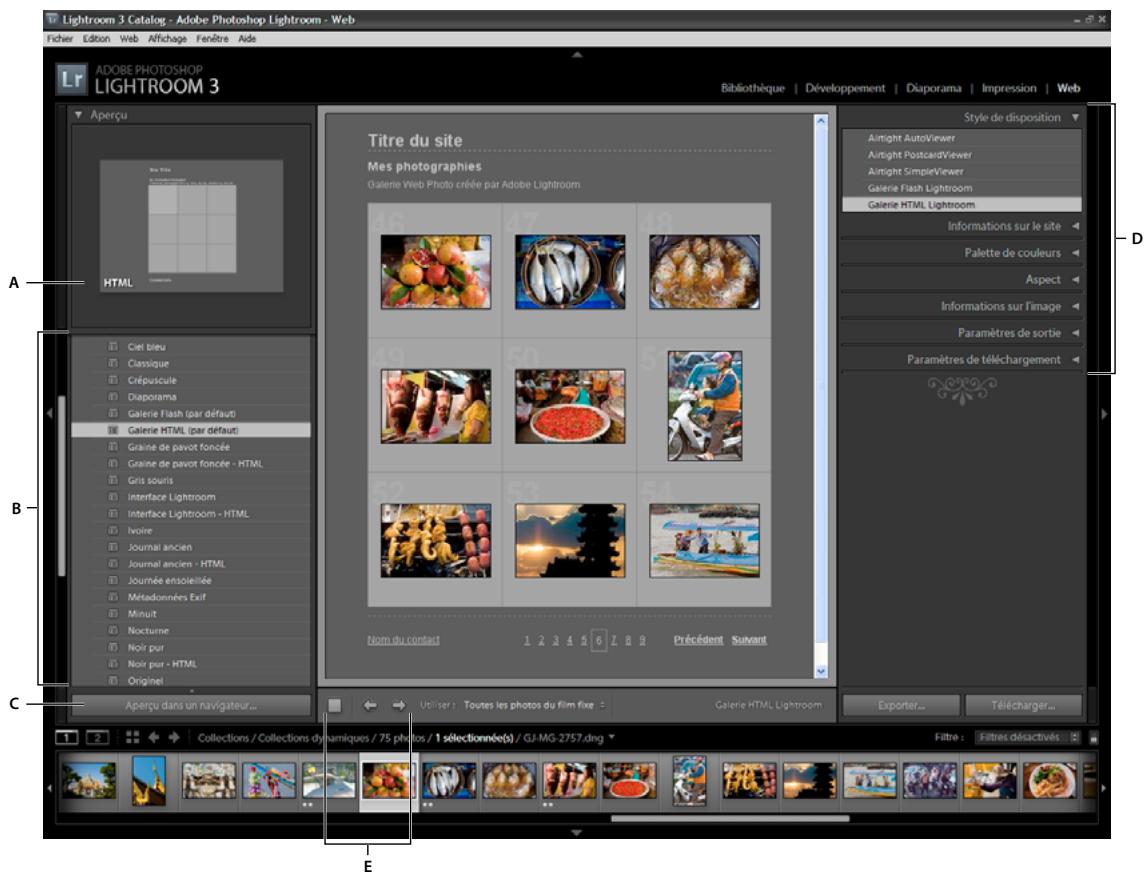Click Aperçu dans un navigateur button

tap(191, 705)
